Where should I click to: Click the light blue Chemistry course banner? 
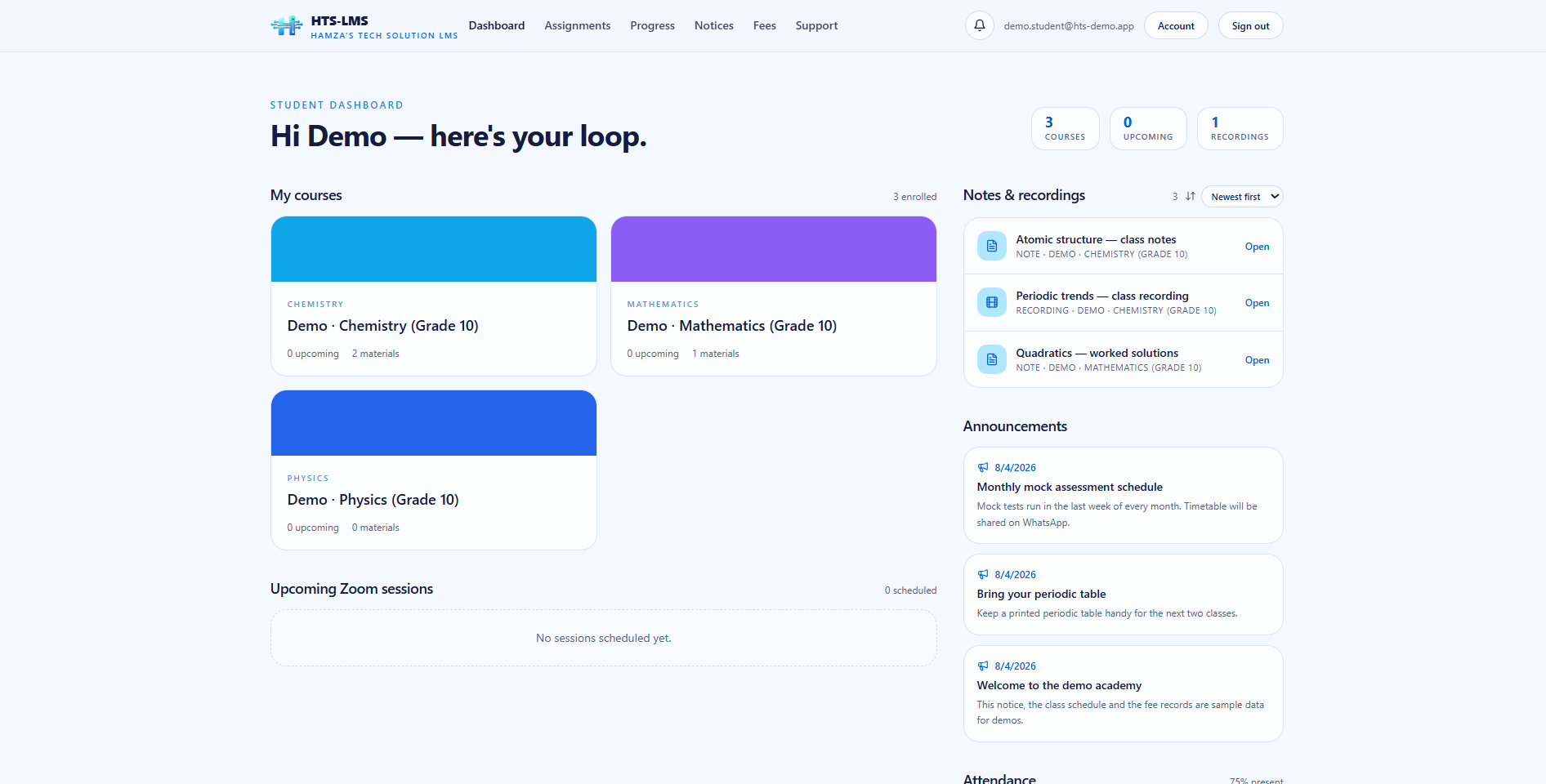434,249
